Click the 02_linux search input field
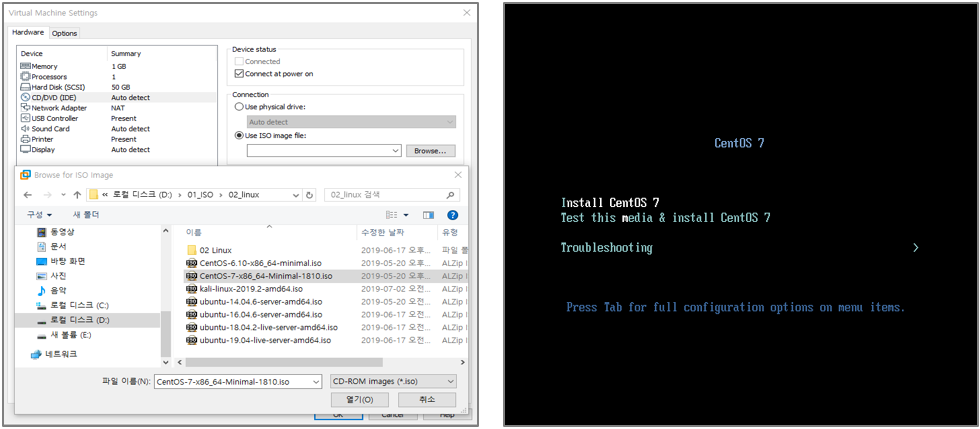Viewport: 980px width, 429px height. click(x=384, y=194)
